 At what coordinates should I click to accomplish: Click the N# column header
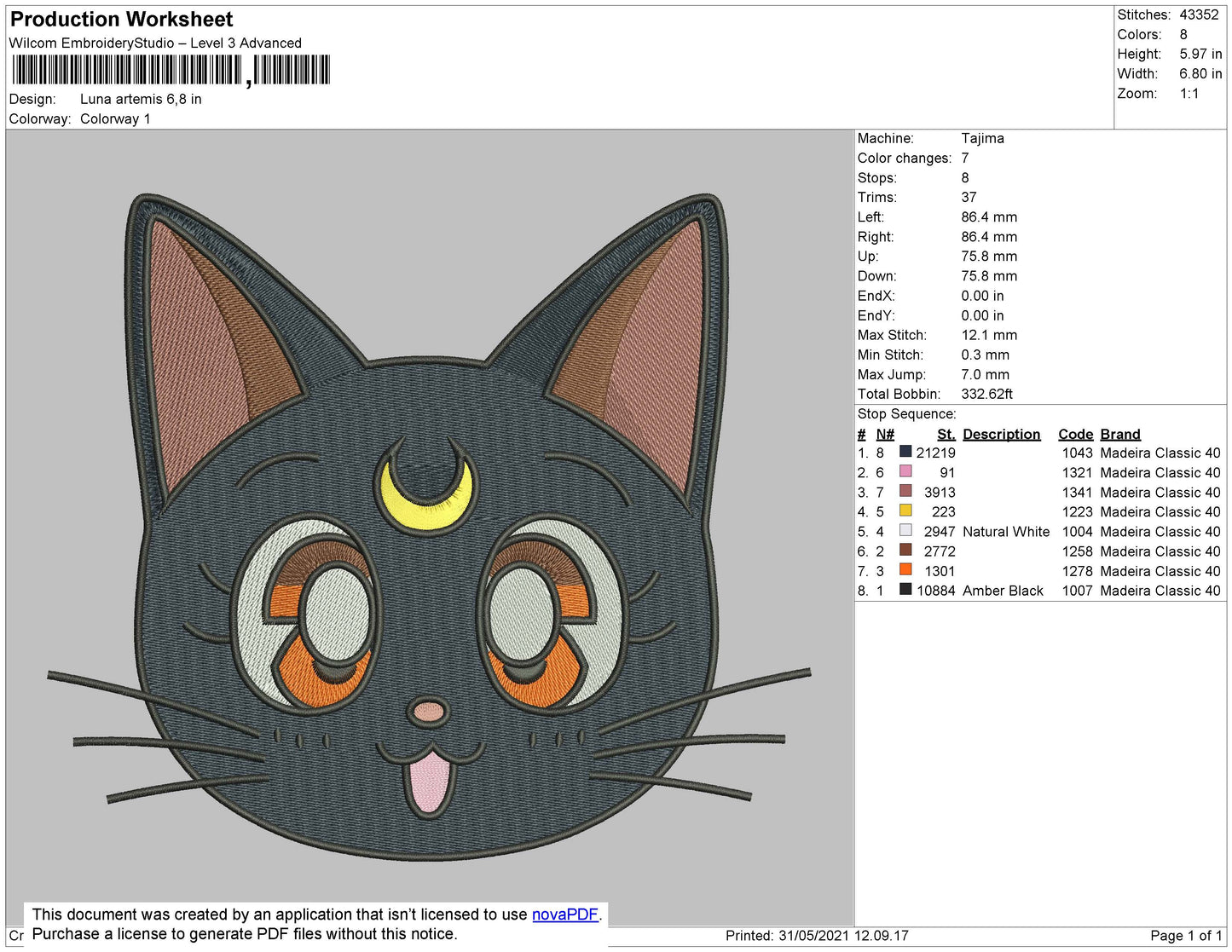(885, 434)
